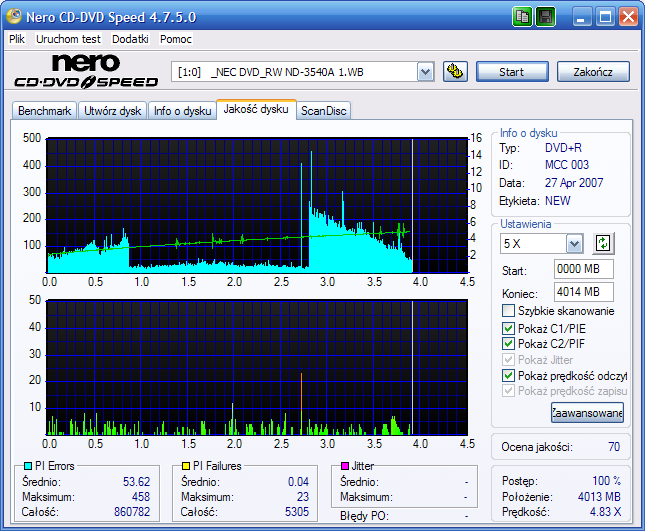This screenshot has width=645, height=531.
Task: Click the Błędy PO label
Action: click(x=364, y=516)
